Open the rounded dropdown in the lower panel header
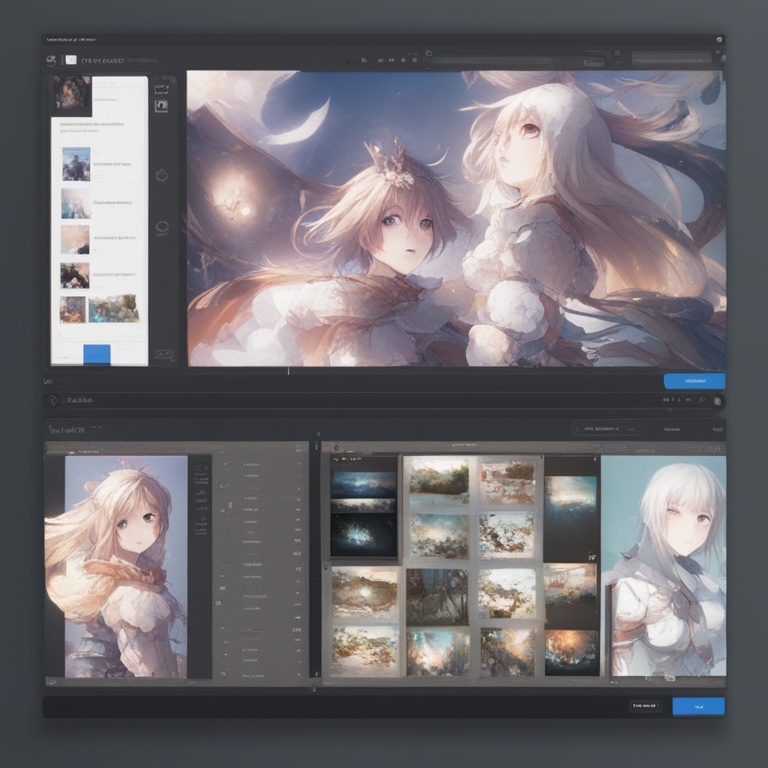Viewport: 768px width, 768px height. pos(606,428)
